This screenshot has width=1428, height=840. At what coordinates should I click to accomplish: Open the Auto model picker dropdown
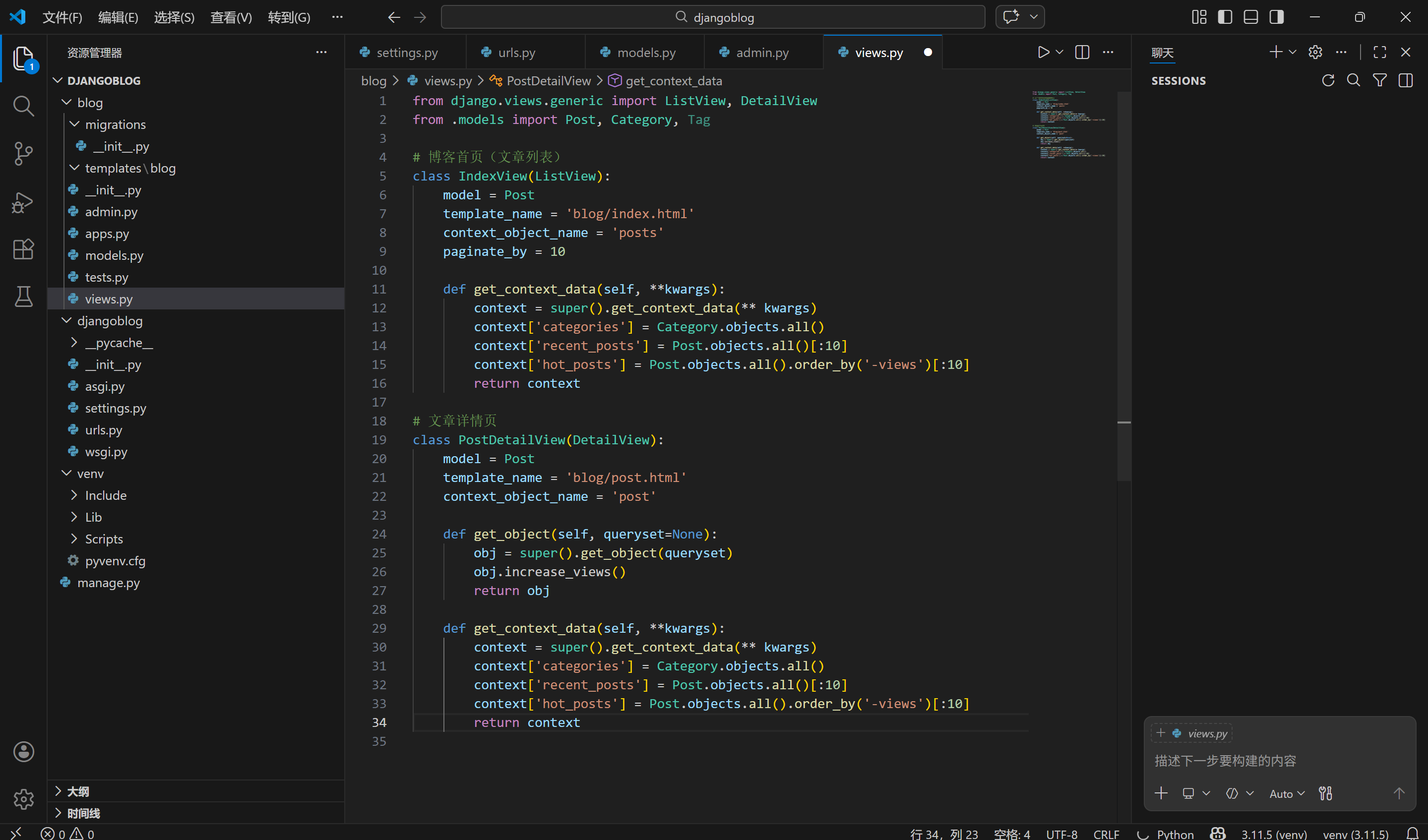point(1286,793)
